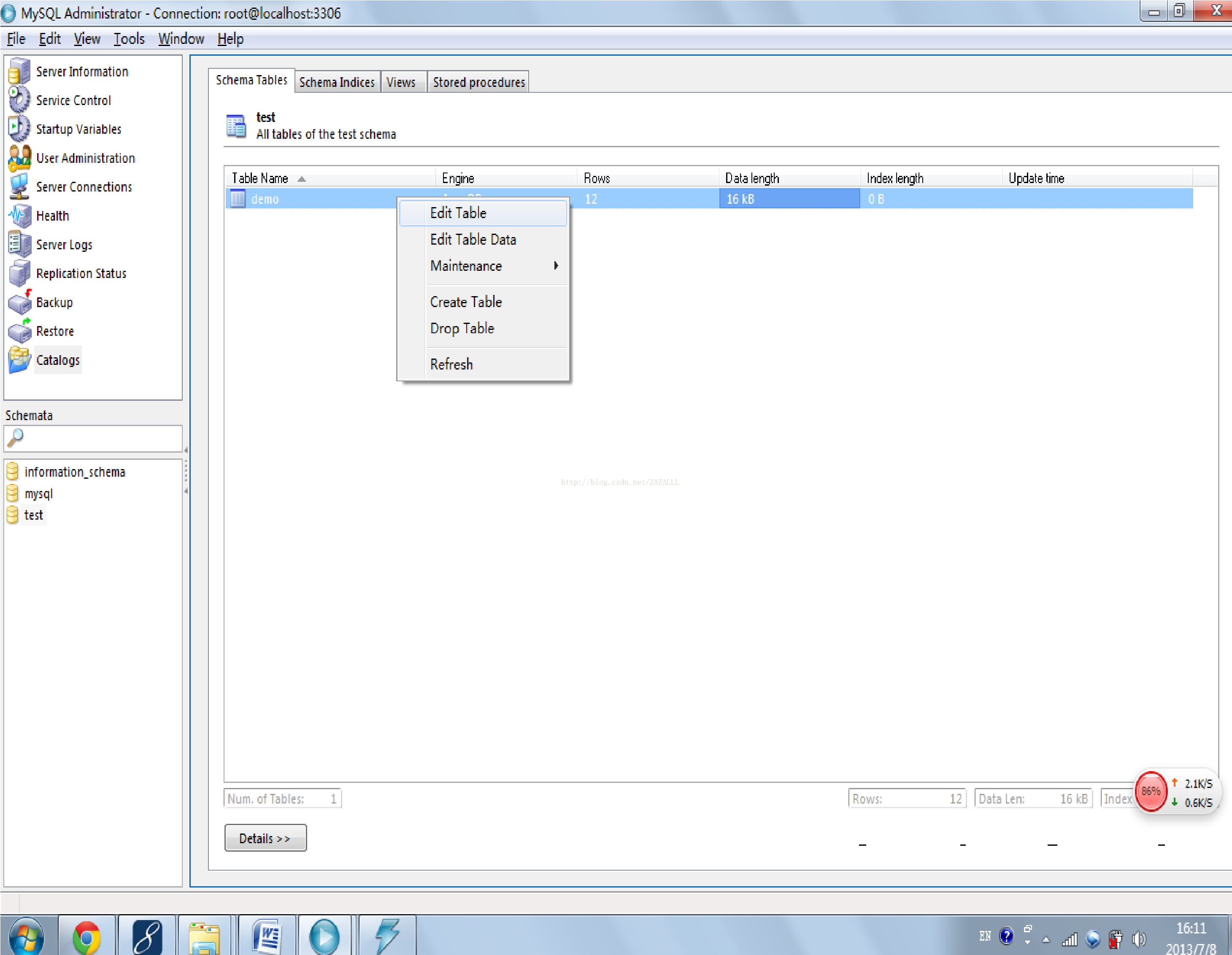Click the Schemata search input field
The image size is (1232, 955).
click(x=93, y=438)
